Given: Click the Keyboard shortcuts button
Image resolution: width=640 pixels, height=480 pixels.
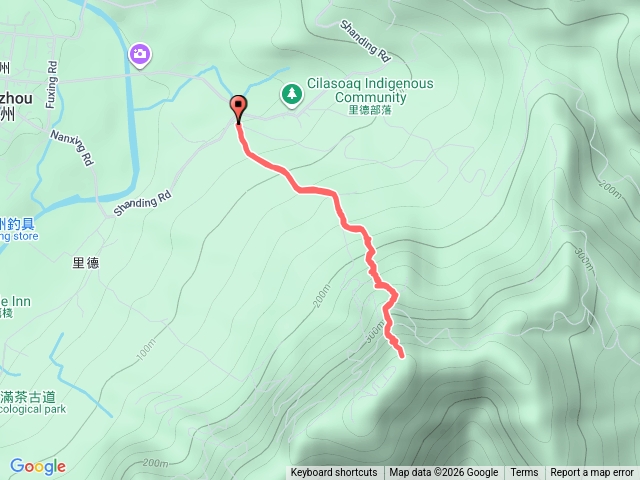Looking at the screenshot, I should click(x=334, y=473).
